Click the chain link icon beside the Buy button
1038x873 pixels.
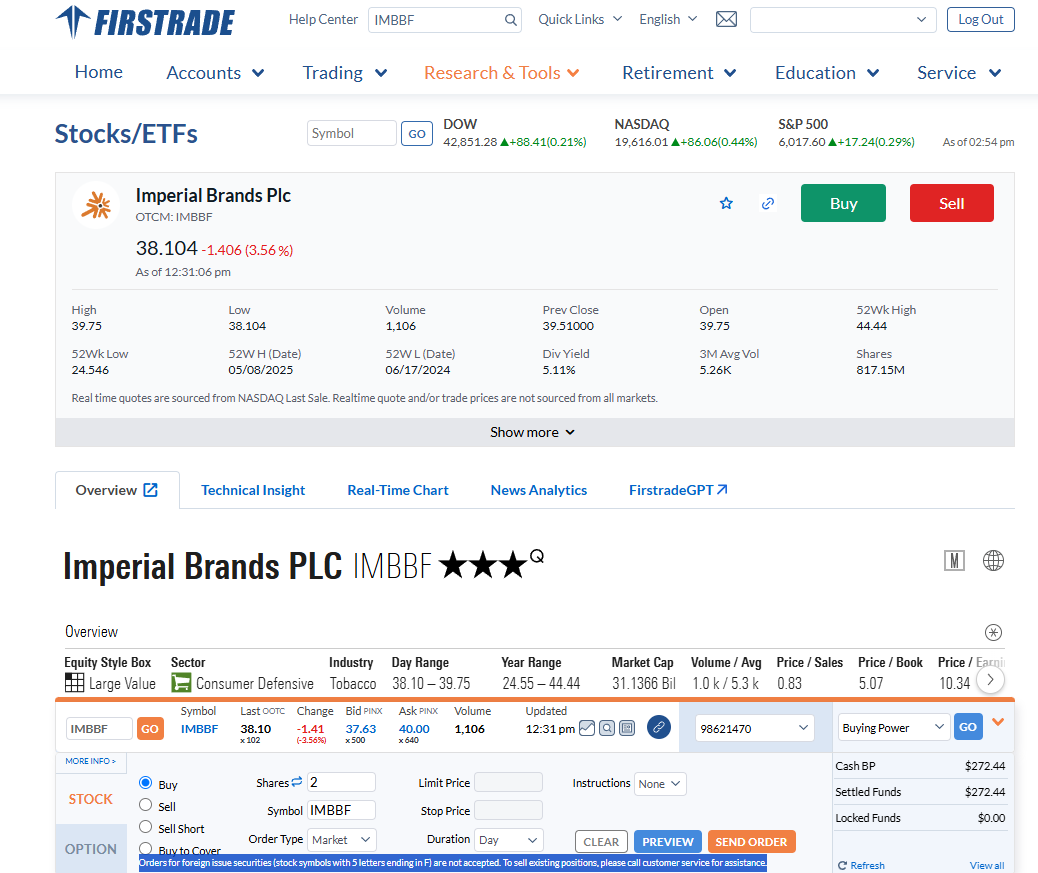[x=768, y=203]
